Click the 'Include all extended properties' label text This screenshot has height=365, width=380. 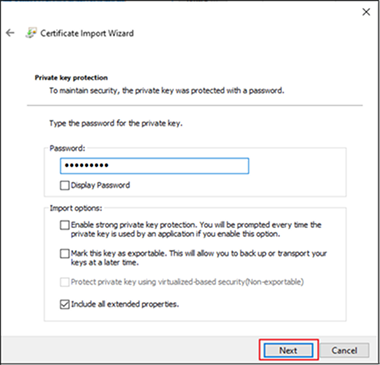(125, 304)
